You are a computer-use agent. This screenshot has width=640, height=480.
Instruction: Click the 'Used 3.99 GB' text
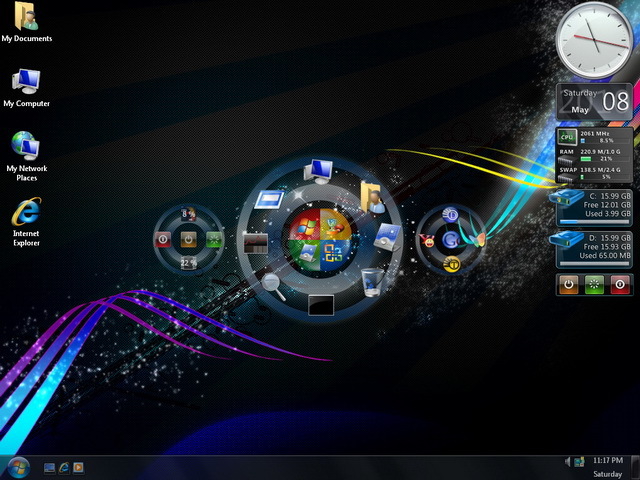[608, 213]
